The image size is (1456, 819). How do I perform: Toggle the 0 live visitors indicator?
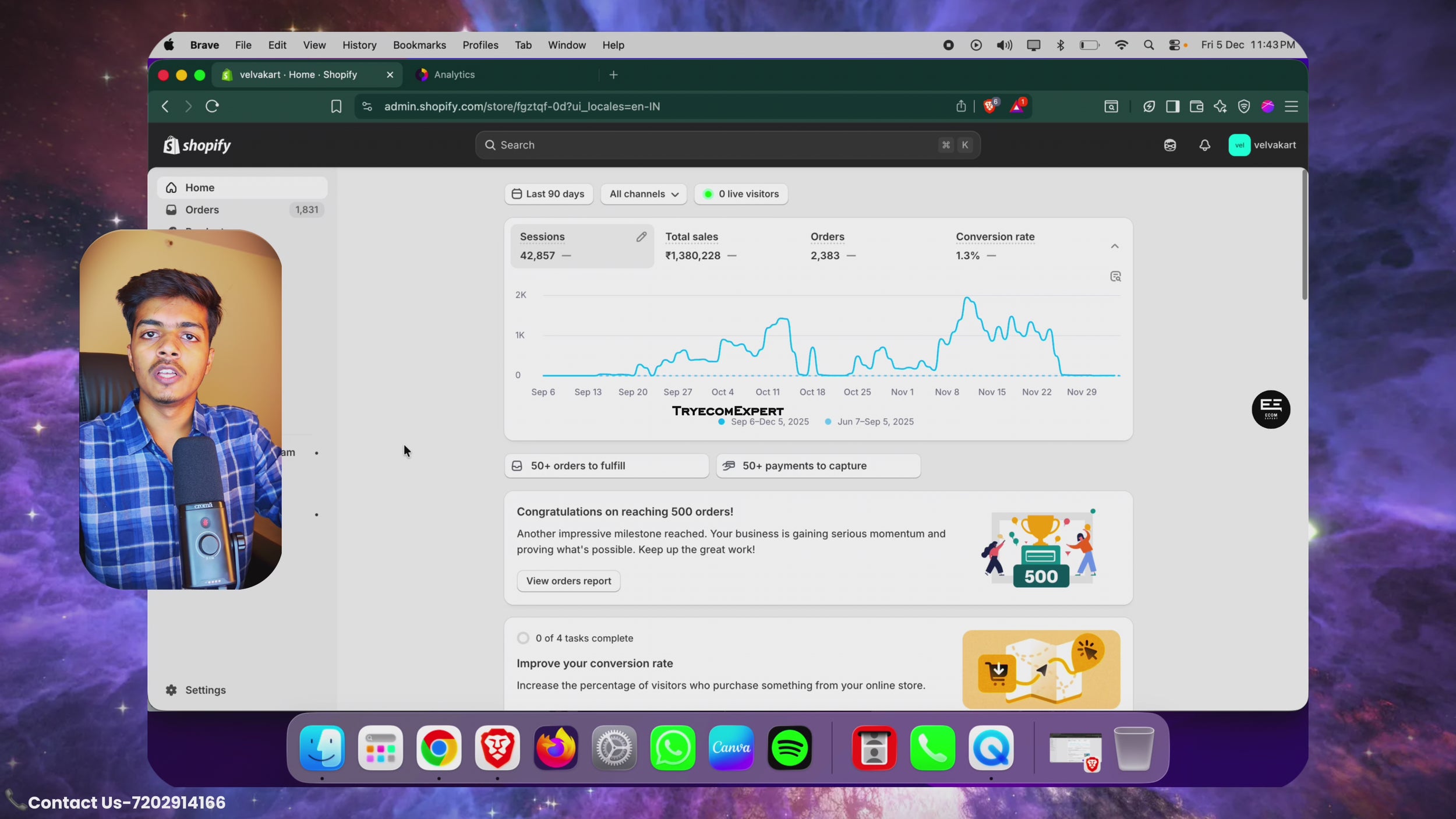pyautogui.click(x=740, y=194)
